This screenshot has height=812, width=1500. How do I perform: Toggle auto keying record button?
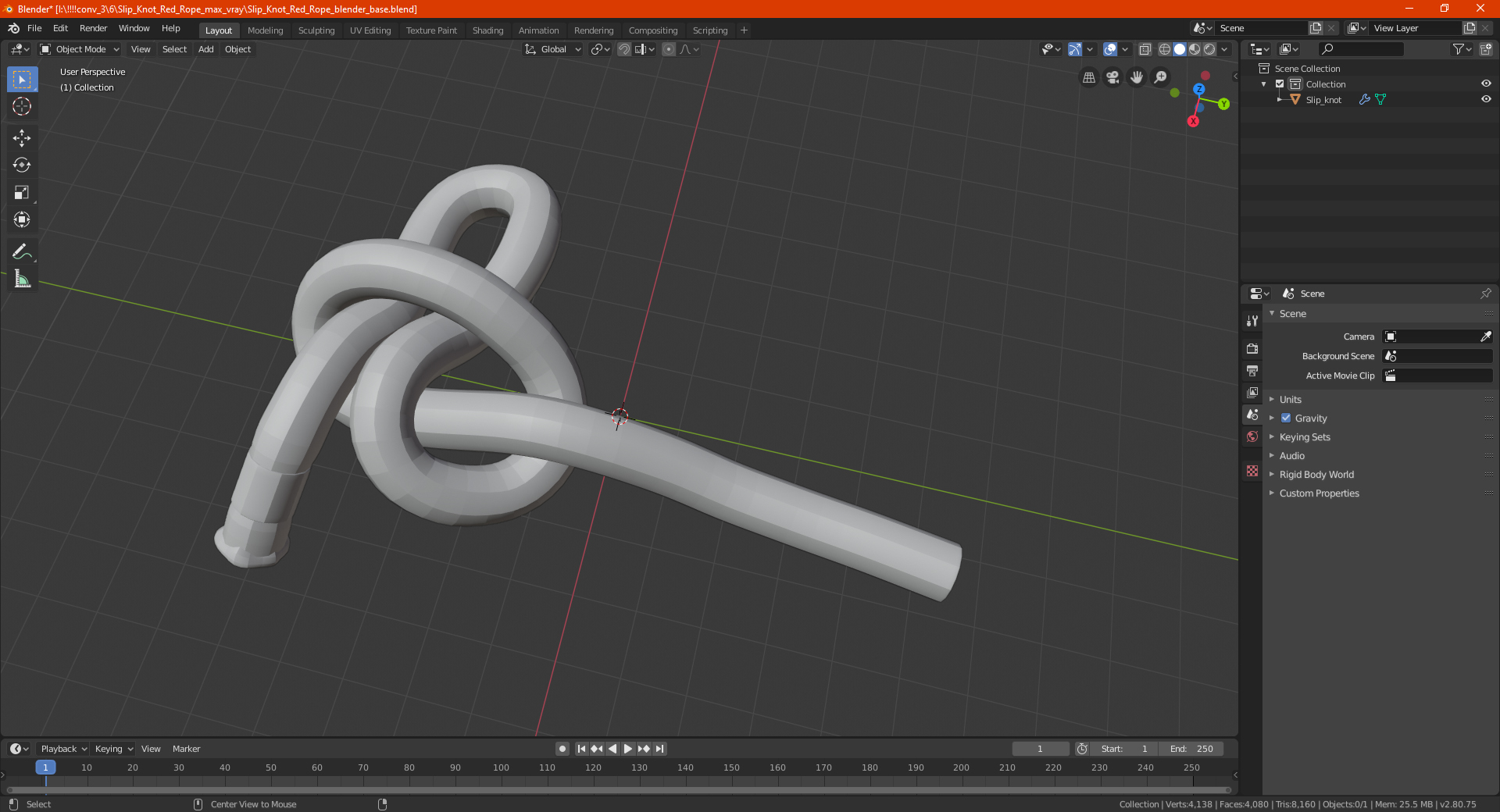tap(562, 749)
